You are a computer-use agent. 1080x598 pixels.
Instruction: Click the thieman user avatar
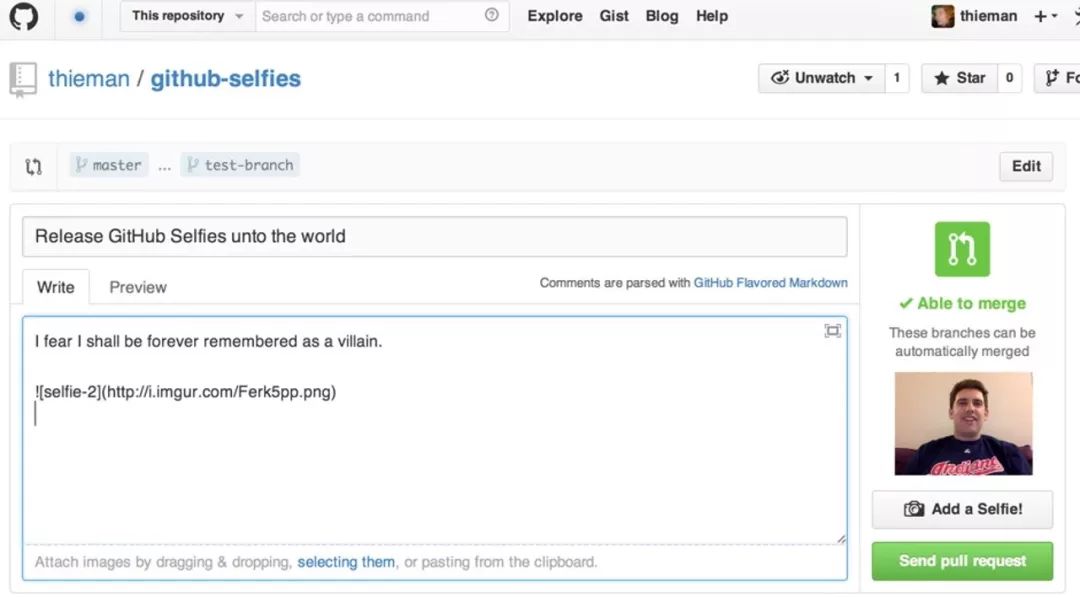(942, 16)
